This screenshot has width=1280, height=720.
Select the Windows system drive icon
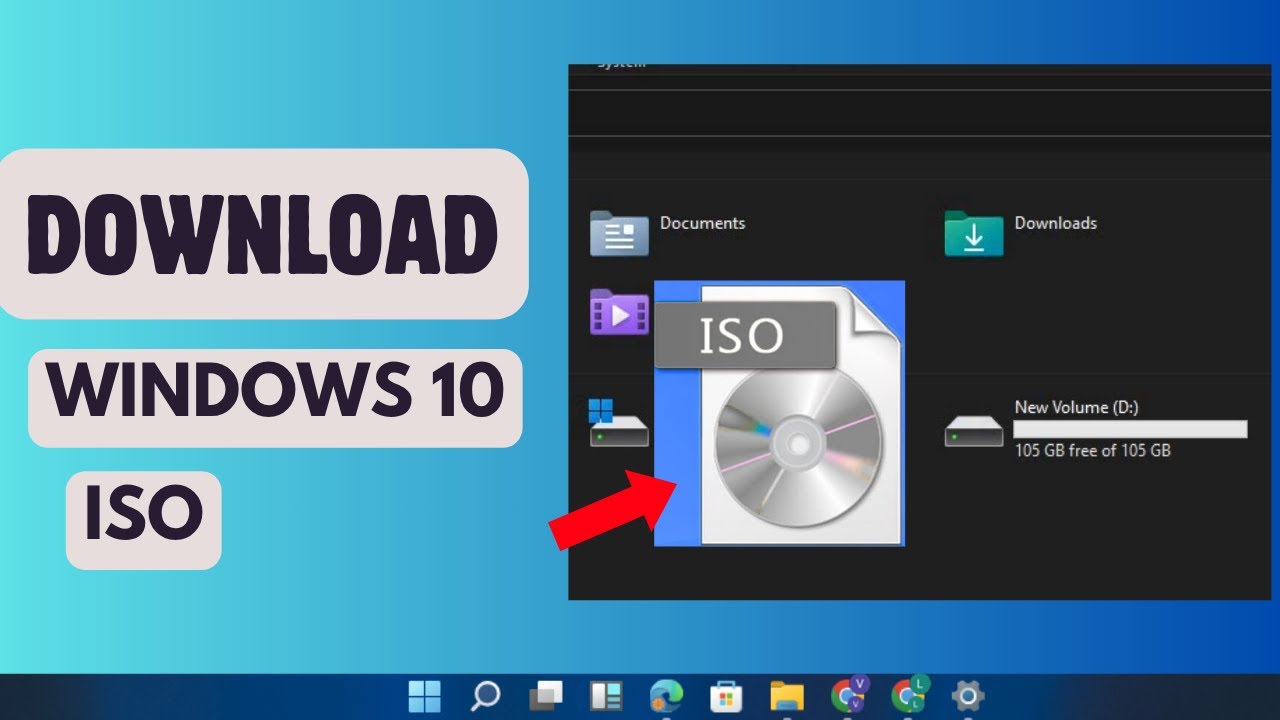[x=618, y=423]
